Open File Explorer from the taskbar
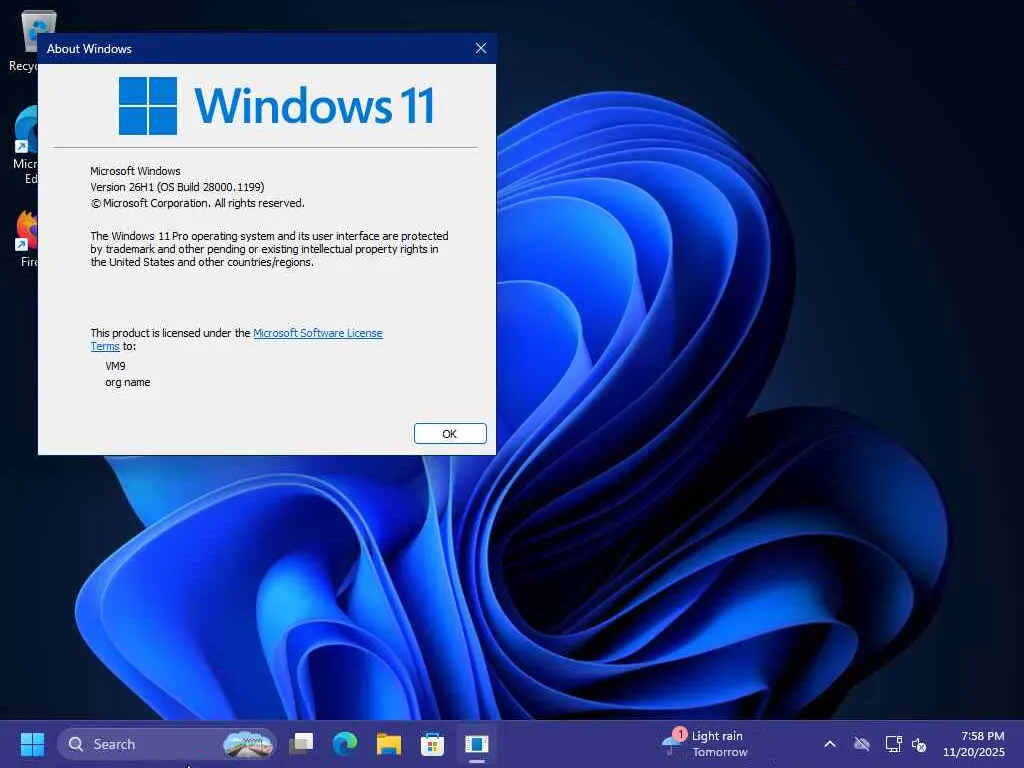The height and width of the screenshot is (768, 1024). [x=389, y=744]
